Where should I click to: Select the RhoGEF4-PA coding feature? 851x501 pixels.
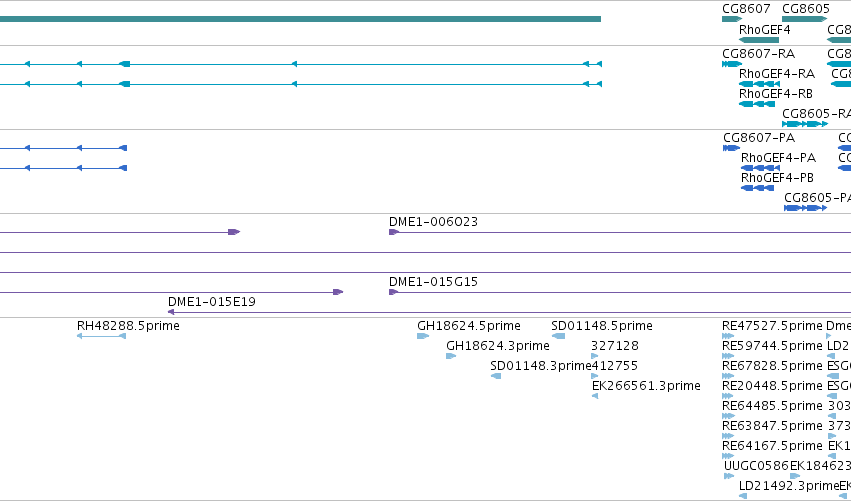click(760, 168)
